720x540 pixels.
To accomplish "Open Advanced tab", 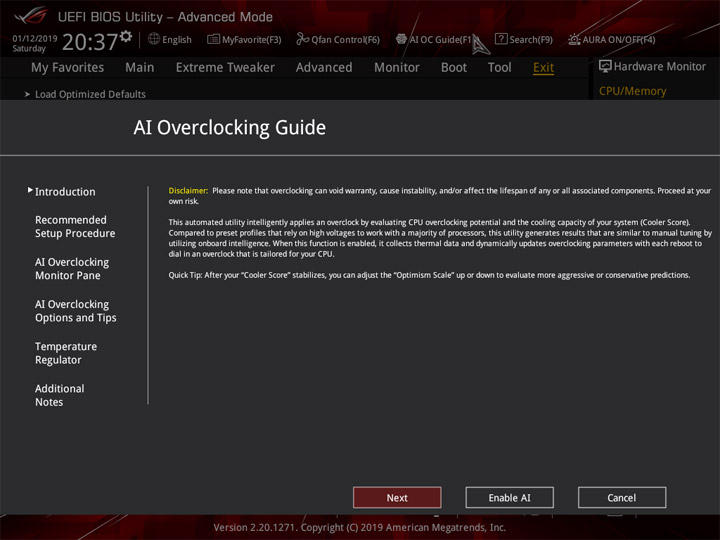I will 324,68.
